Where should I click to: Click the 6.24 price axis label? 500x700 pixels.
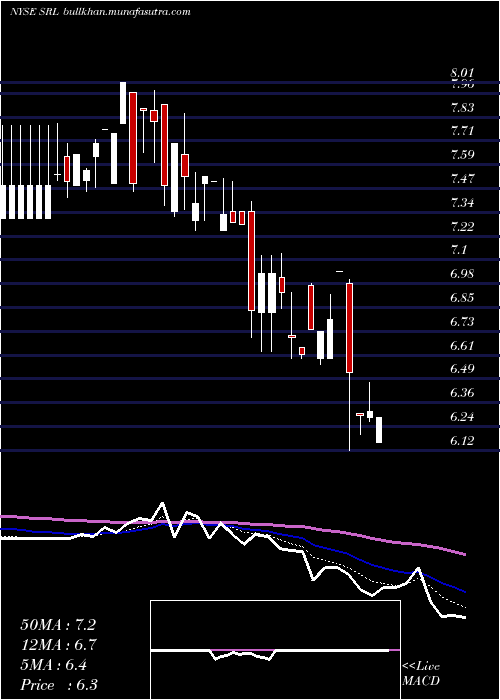[x=462, y=417]
